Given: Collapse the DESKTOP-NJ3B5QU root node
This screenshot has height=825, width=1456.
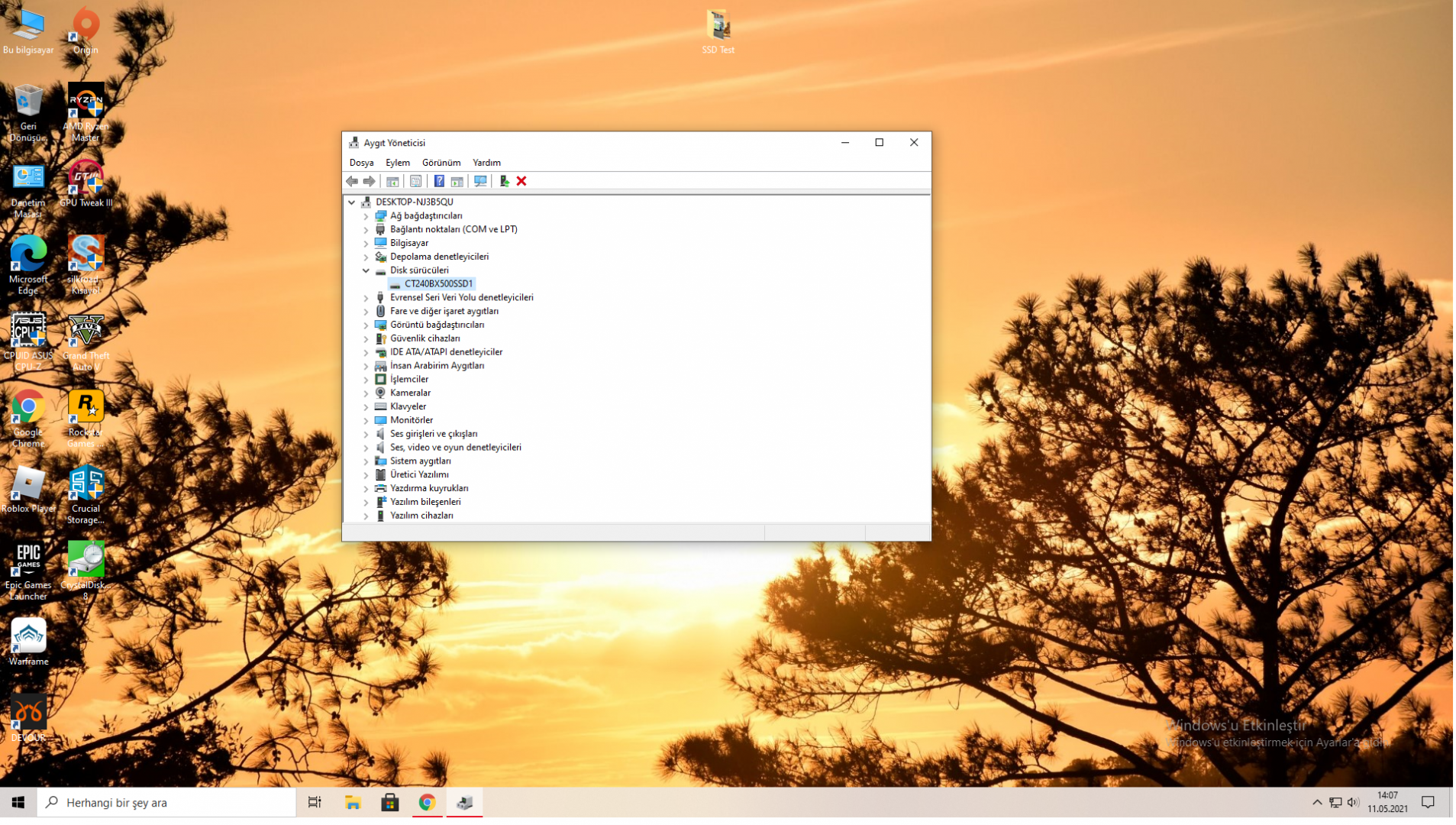Looking at the screenshot, I should [352, 202].
